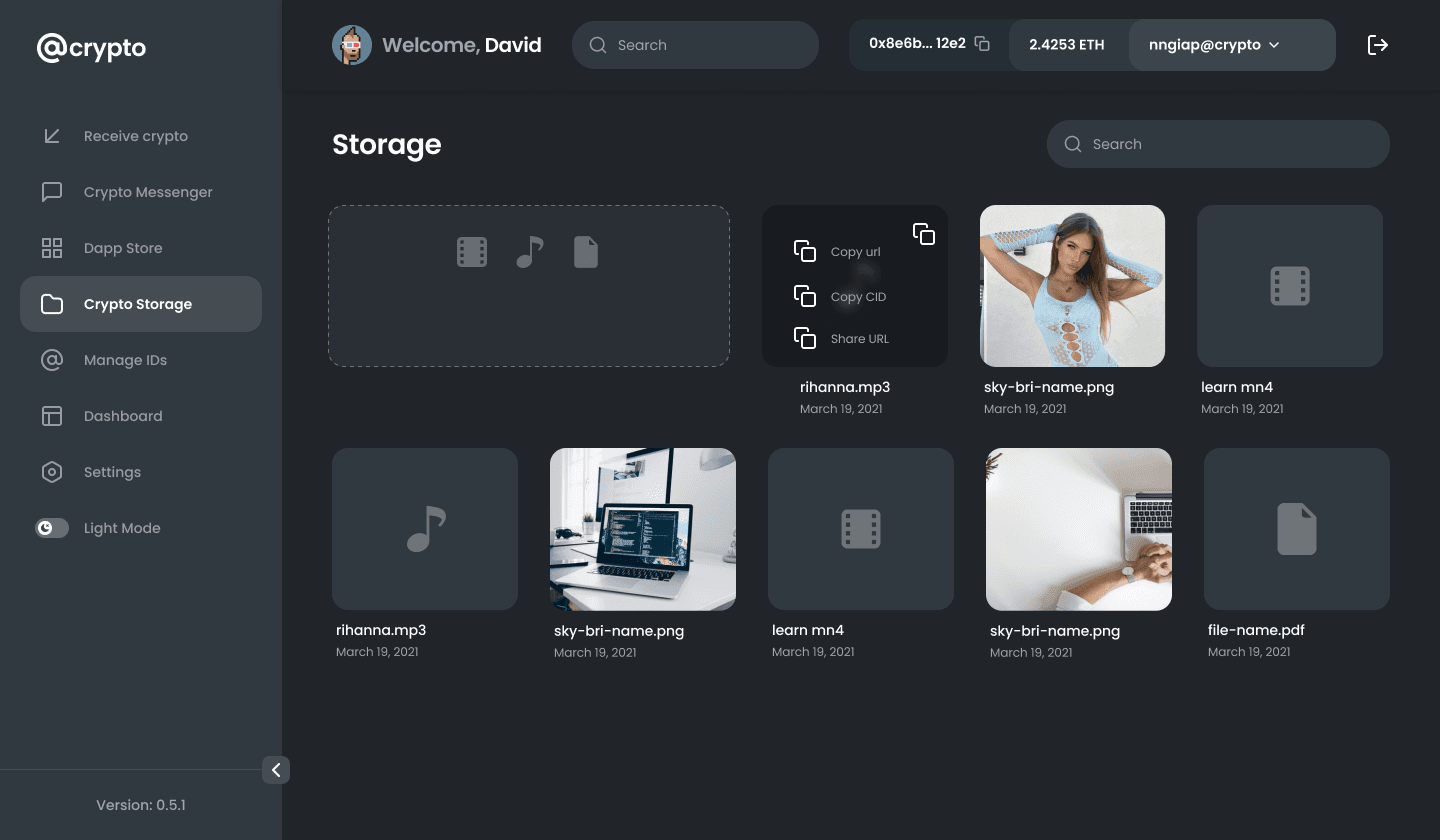This screenshot has height=840, width=1440.
Task: Select Share URL option
Action: click(x=861, y=338)
